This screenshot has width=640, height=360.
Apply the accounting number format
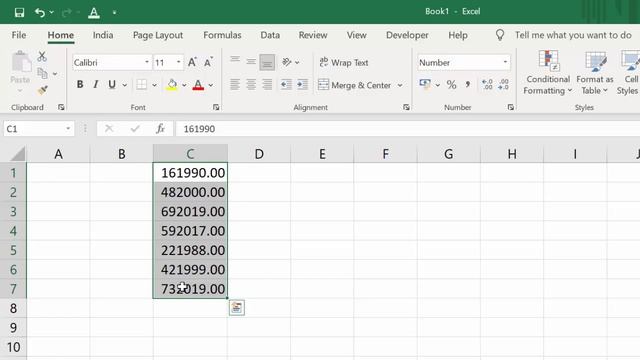pyautogui.click(x=425, y=84)
